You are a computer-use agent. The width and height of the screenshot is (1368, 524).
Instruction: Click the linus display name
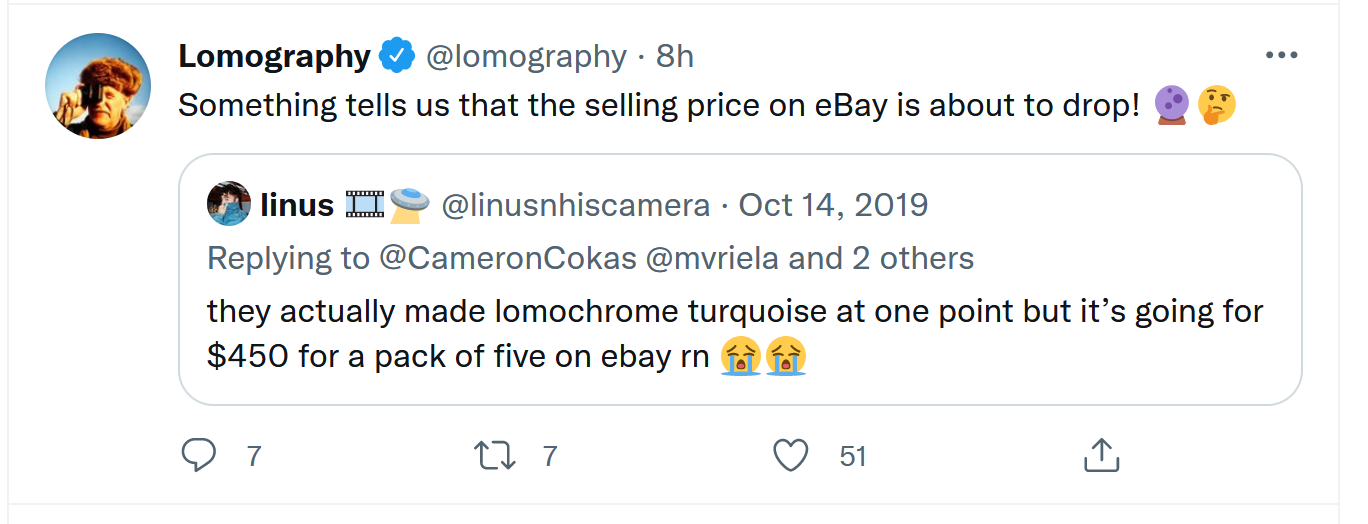coord(297,205)
